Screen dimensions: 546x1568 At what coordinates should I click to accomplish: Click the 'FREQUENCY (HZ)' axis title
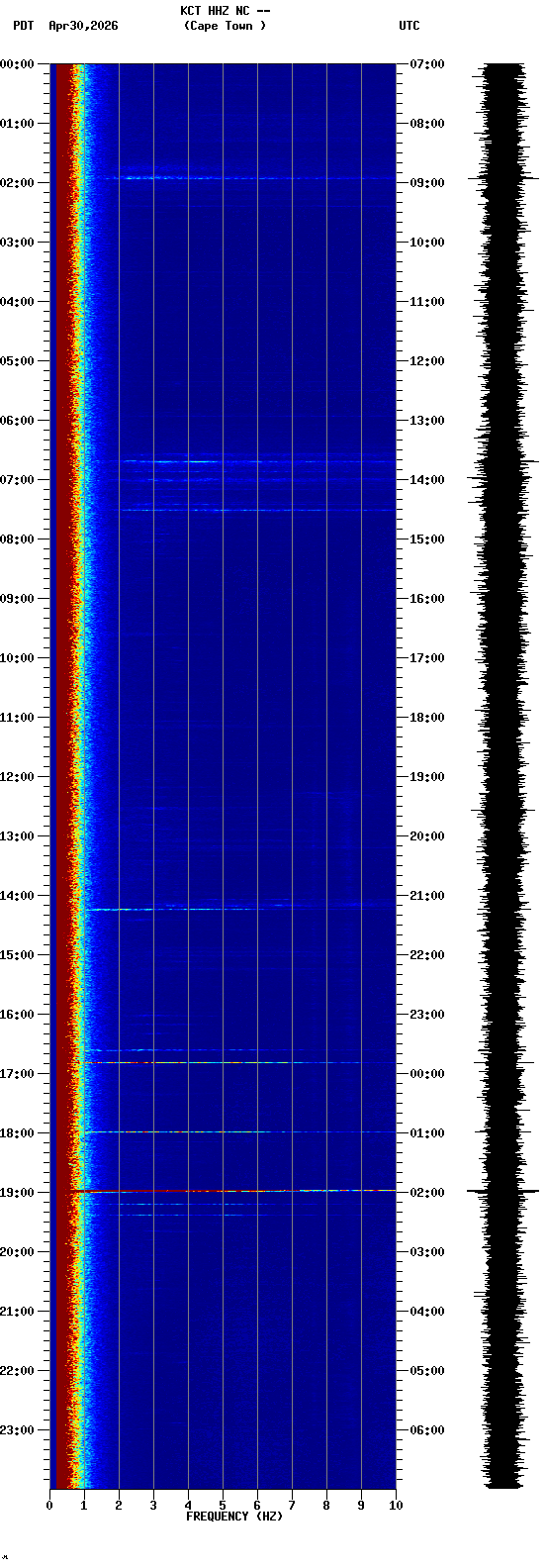coord(234,1517)
